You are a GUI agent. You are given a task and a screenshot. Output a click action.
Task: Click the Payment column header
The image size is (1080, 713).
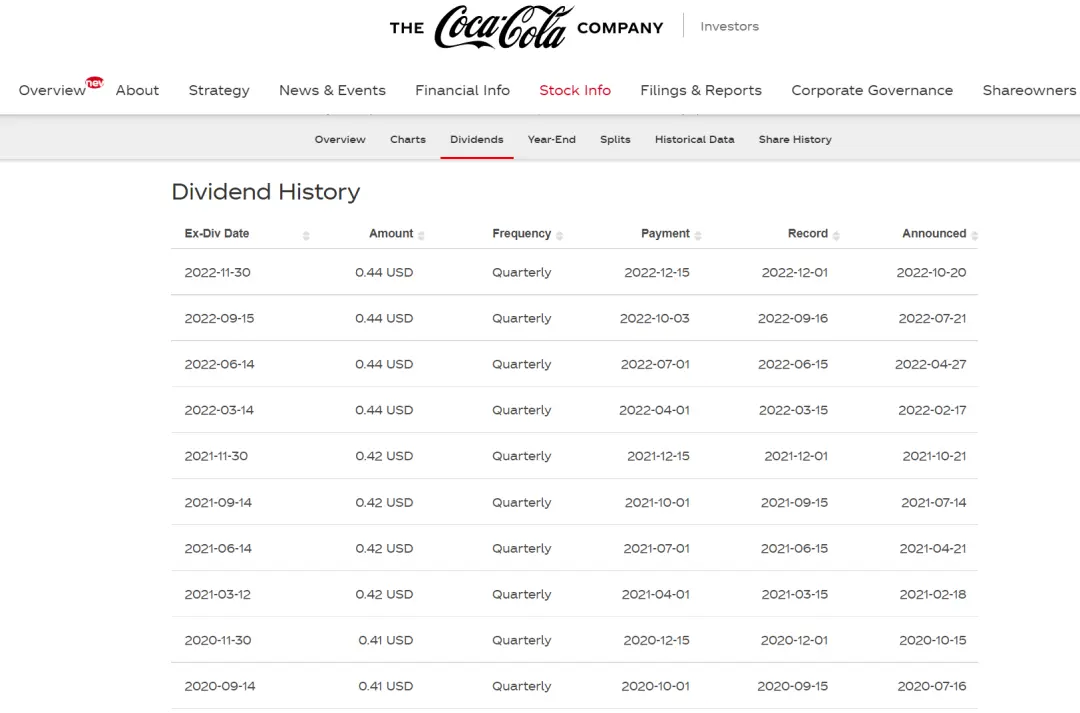pos(665,234)
